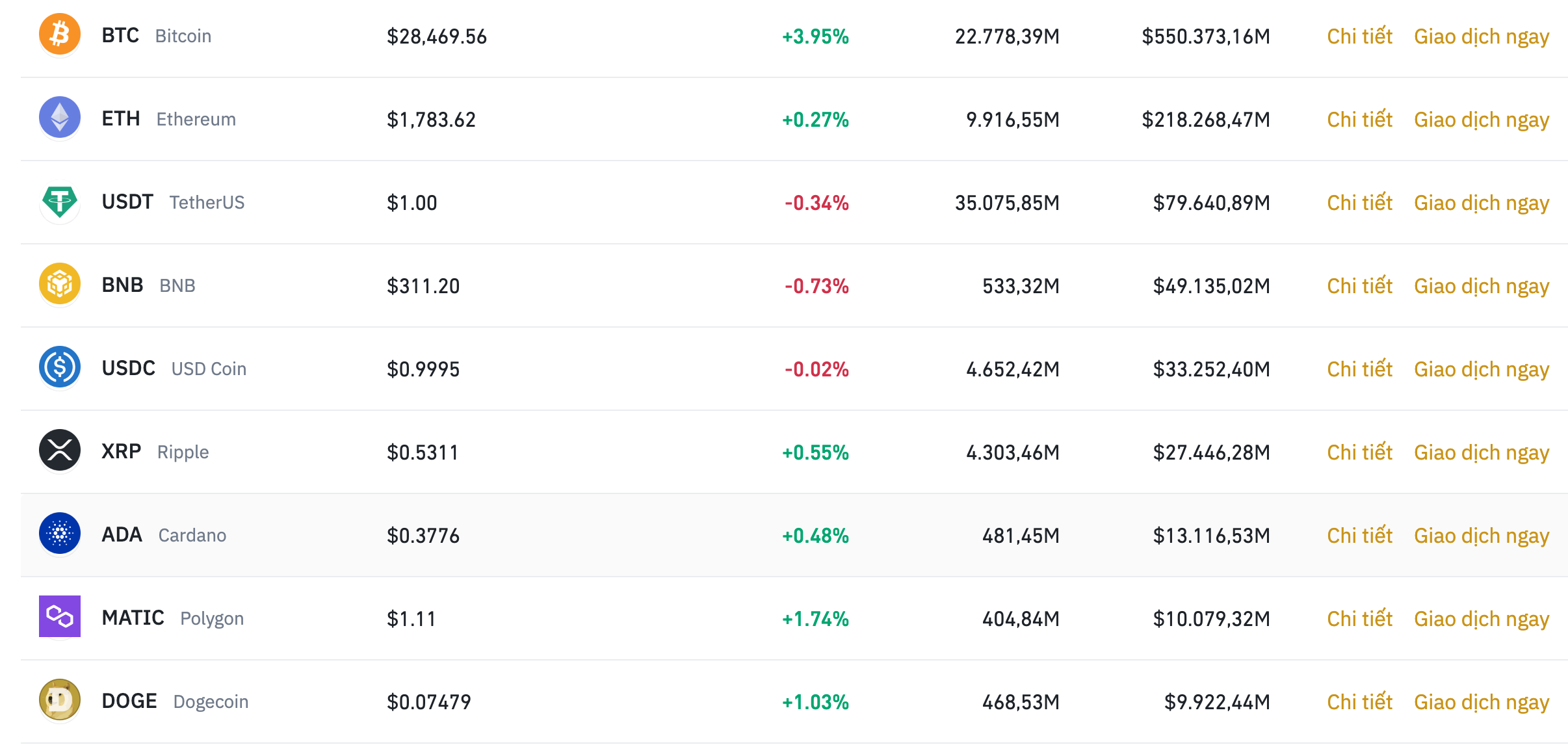1568x745 pixels.
Task: Click the BNB yellow logo icon
Action: 60,283
